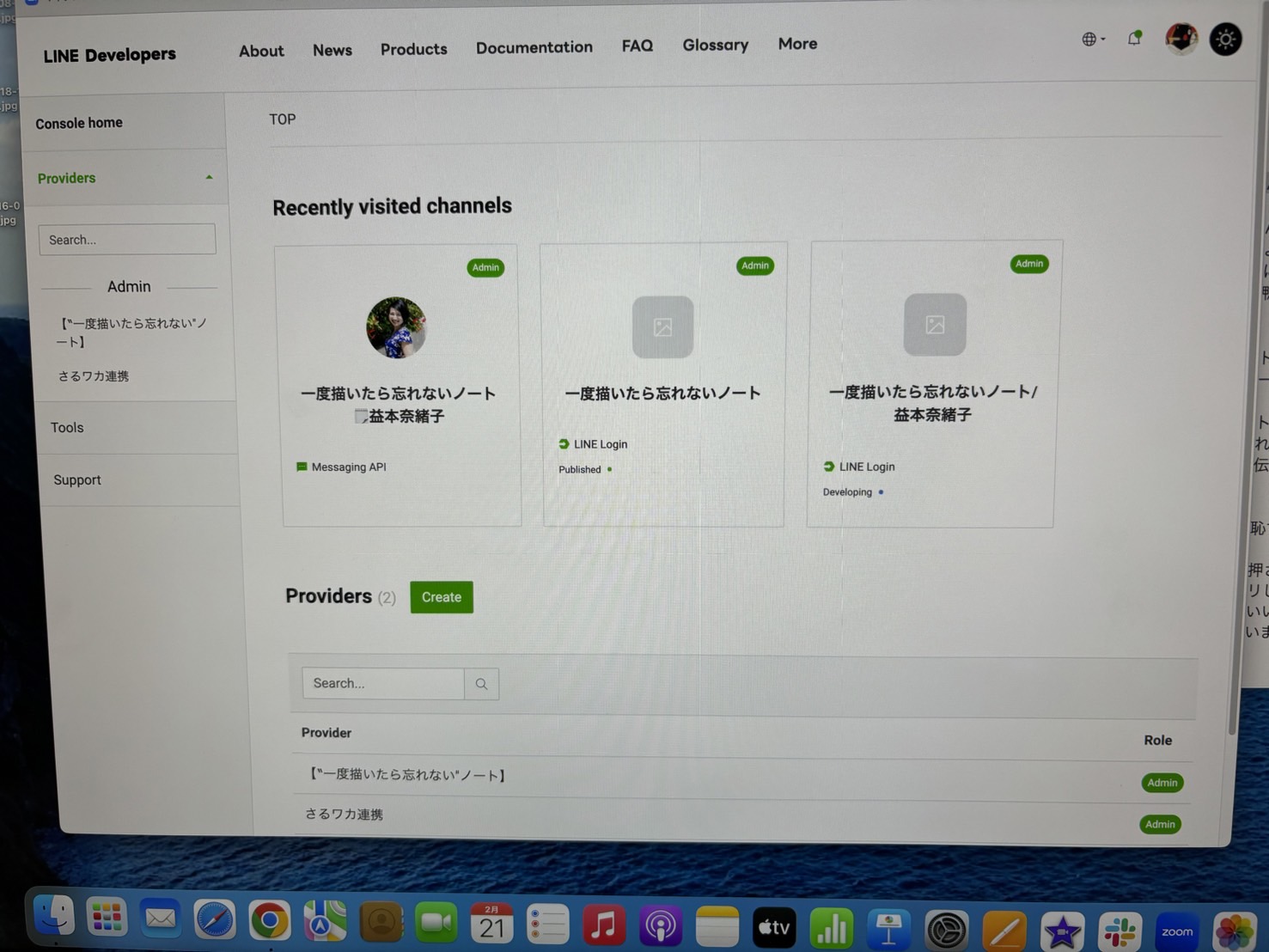Open Keynote from the Dock
Screen dimensions: 1269x952
pos(889,930)
